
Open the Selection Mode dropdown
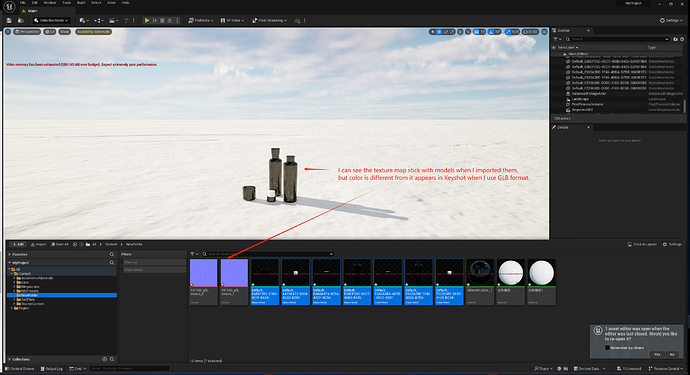51,20
